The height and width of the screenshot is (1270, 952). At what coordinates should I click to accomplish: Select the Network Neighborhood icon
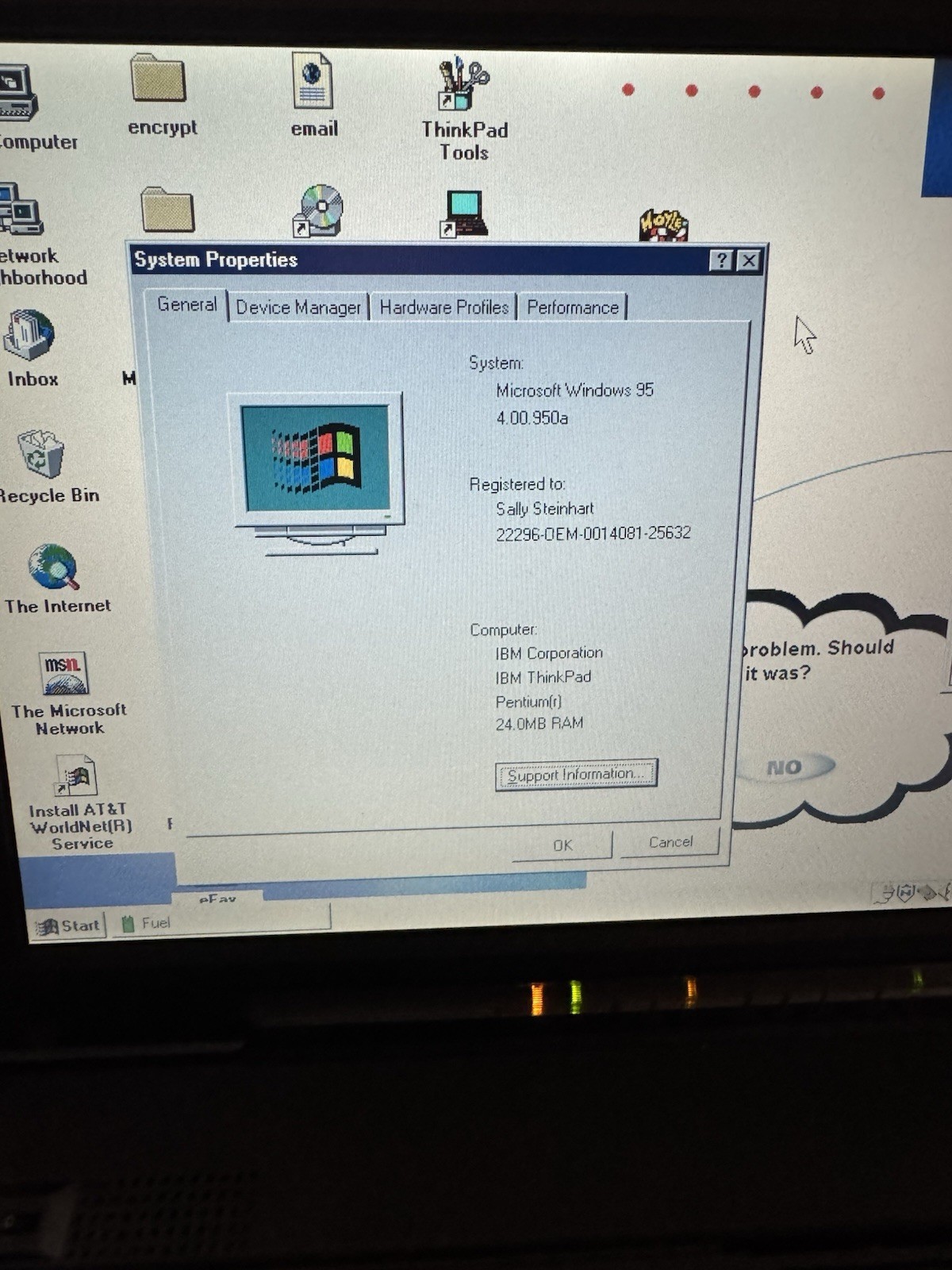point(20,209)
